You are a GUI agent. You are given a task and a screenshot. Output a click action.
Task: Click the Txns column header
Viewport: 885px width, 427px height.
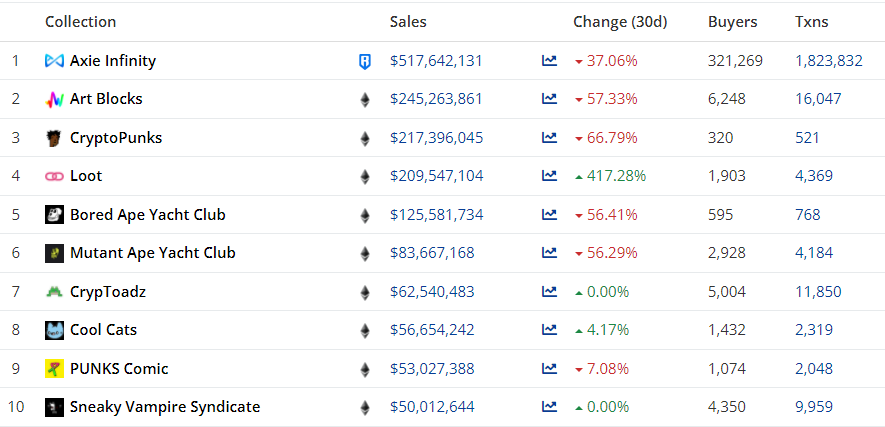point(811,22)
